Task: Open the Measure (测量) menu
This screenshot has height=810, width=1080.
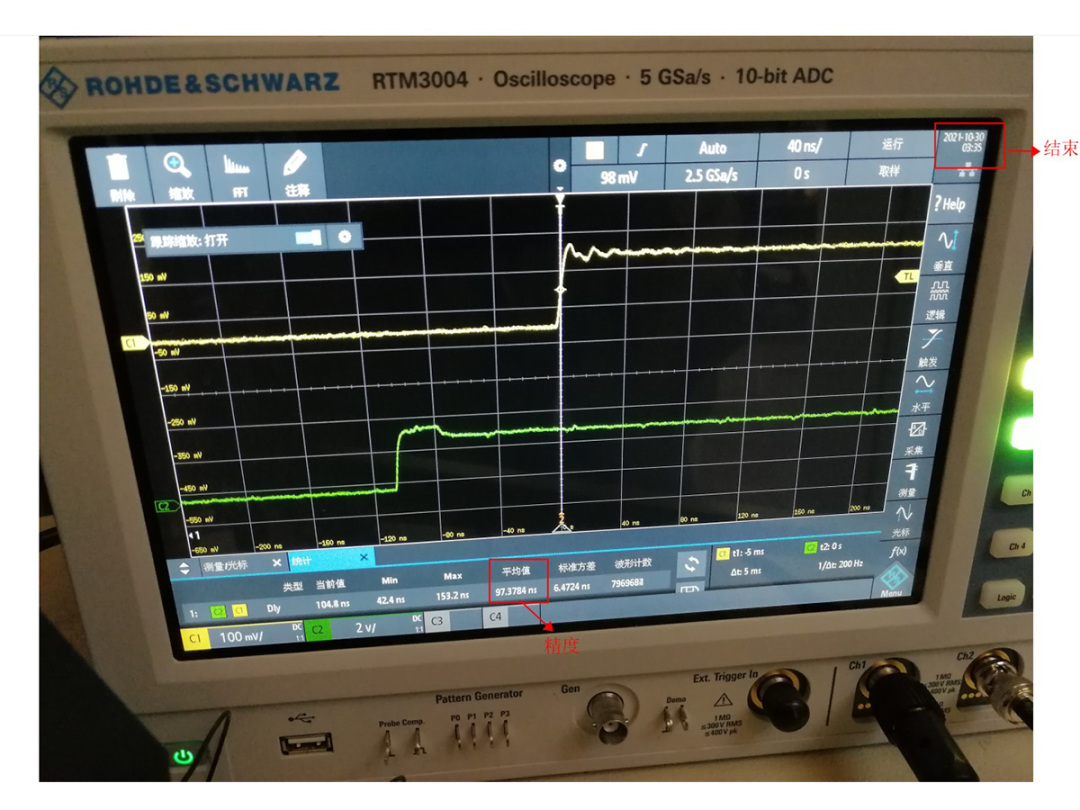Action: pos(910,480)
